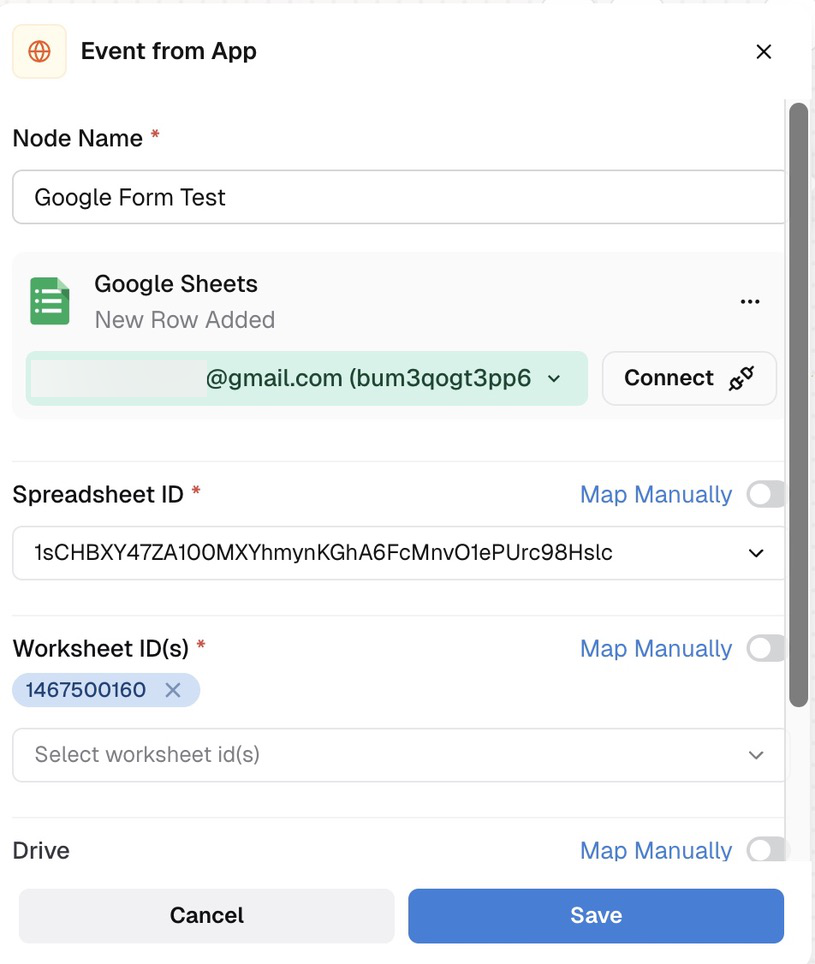The image size is (815, 964).
Task: Click the Event from App title
Action: click(x=168, y=51)
